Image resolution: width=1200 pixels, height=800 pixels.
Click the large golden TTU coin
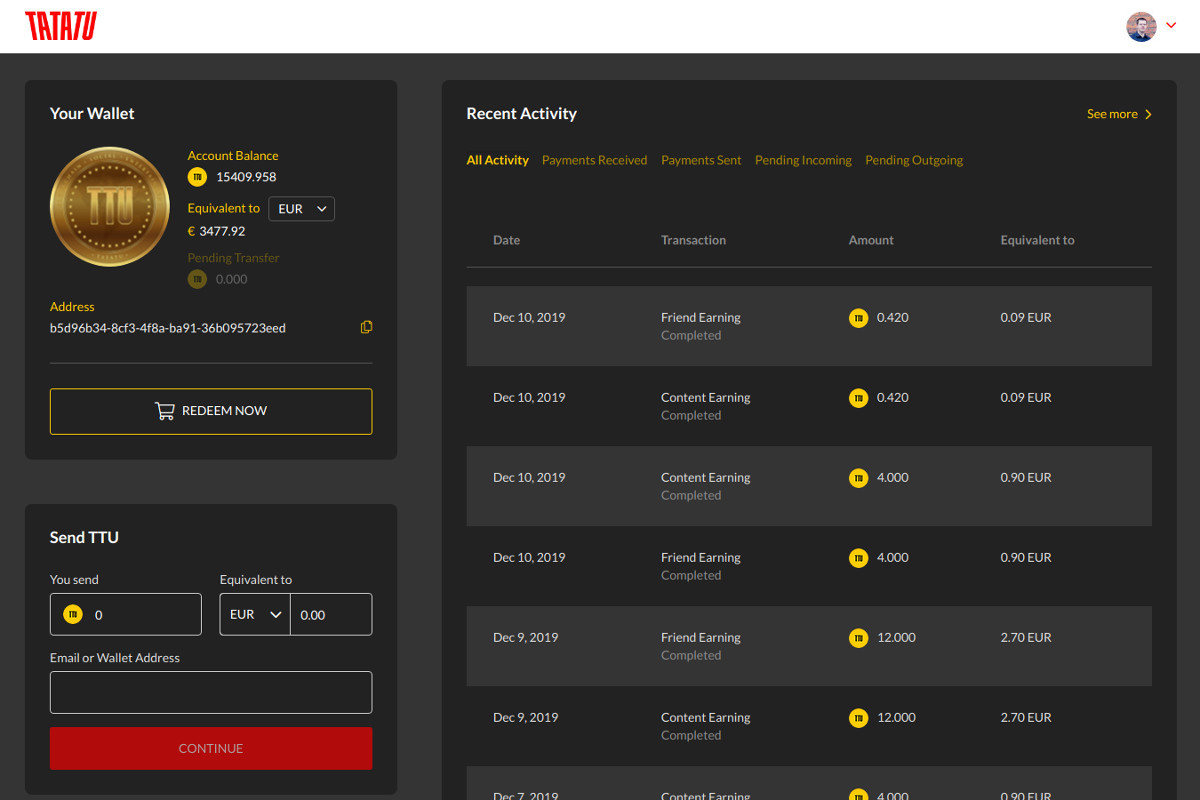pyautogui.click(x=110, y=206)
